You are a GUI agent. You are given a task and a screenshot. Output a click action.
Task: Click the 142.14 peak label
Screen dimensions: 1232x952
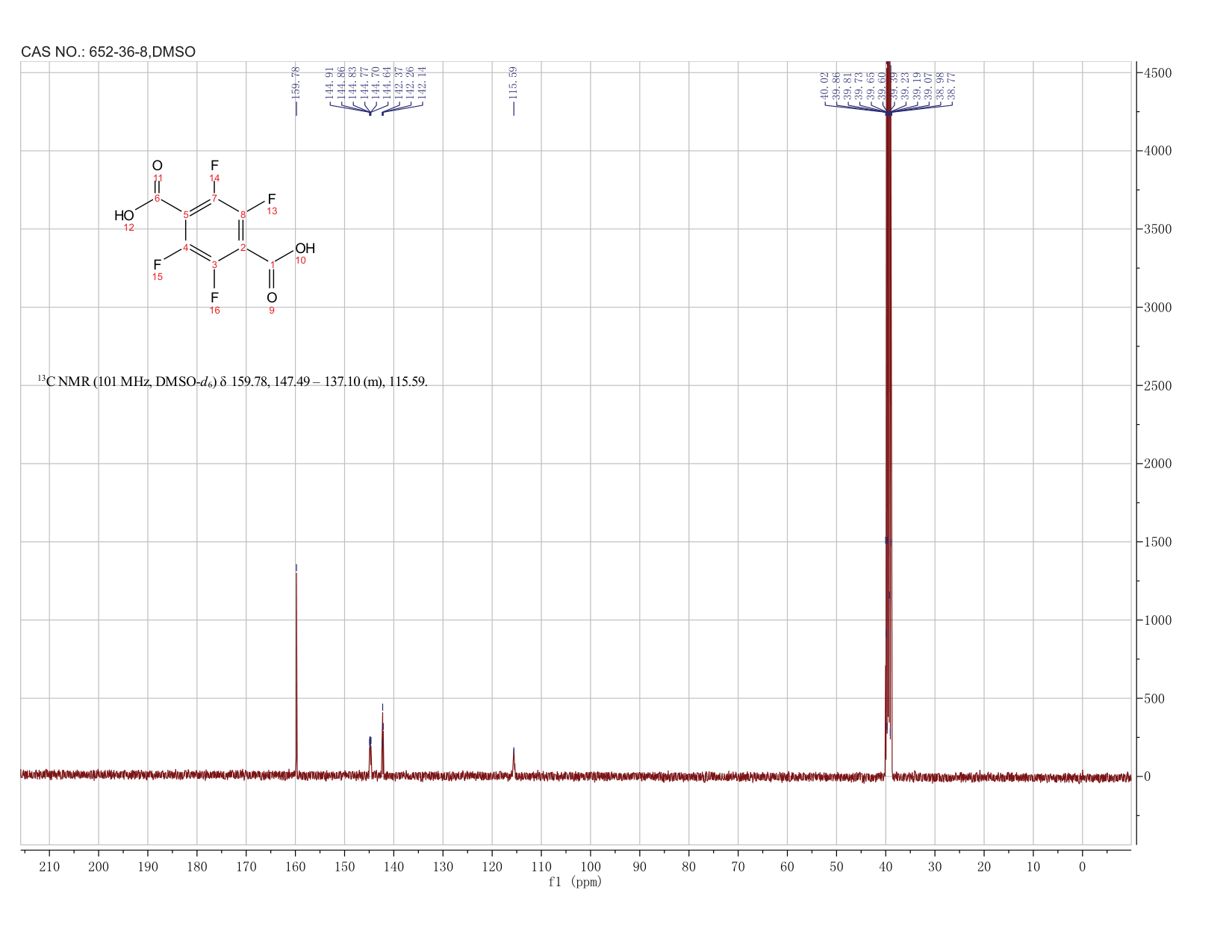(422, 83)
